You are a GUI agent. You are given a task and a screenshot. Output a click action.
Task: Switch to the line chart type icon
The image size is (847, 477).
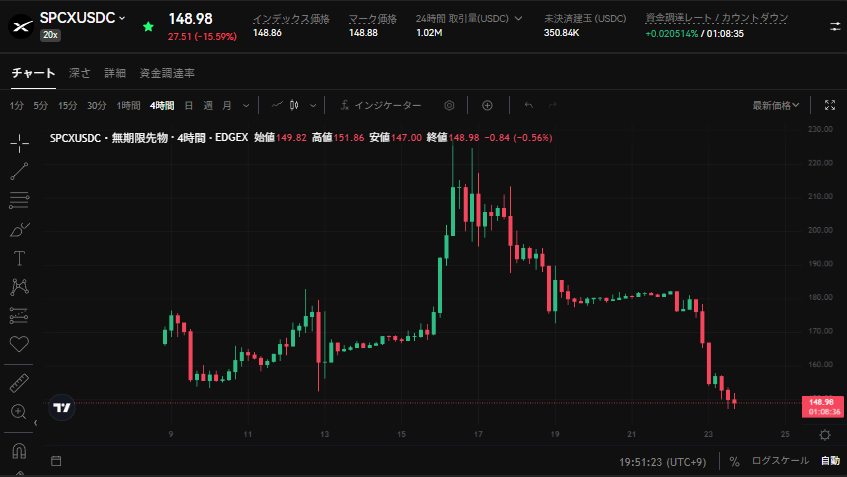point(277,105)
